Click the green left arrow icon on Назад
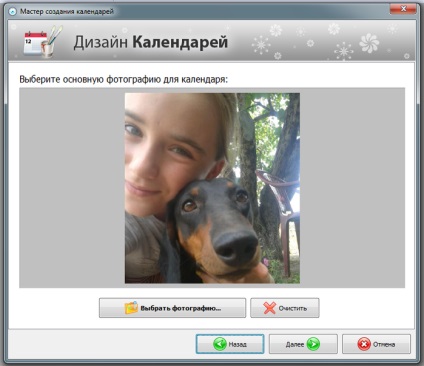Screen dimensions: 424x366 point(220,344)
